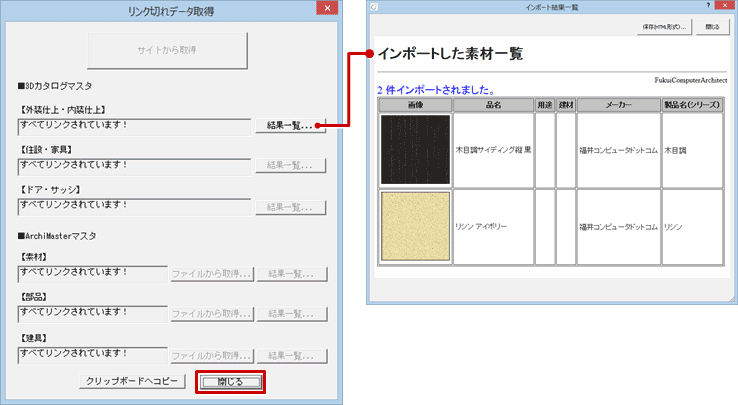
Task: Click ファイルから取得 for 素材
Action: pos(211,274)
